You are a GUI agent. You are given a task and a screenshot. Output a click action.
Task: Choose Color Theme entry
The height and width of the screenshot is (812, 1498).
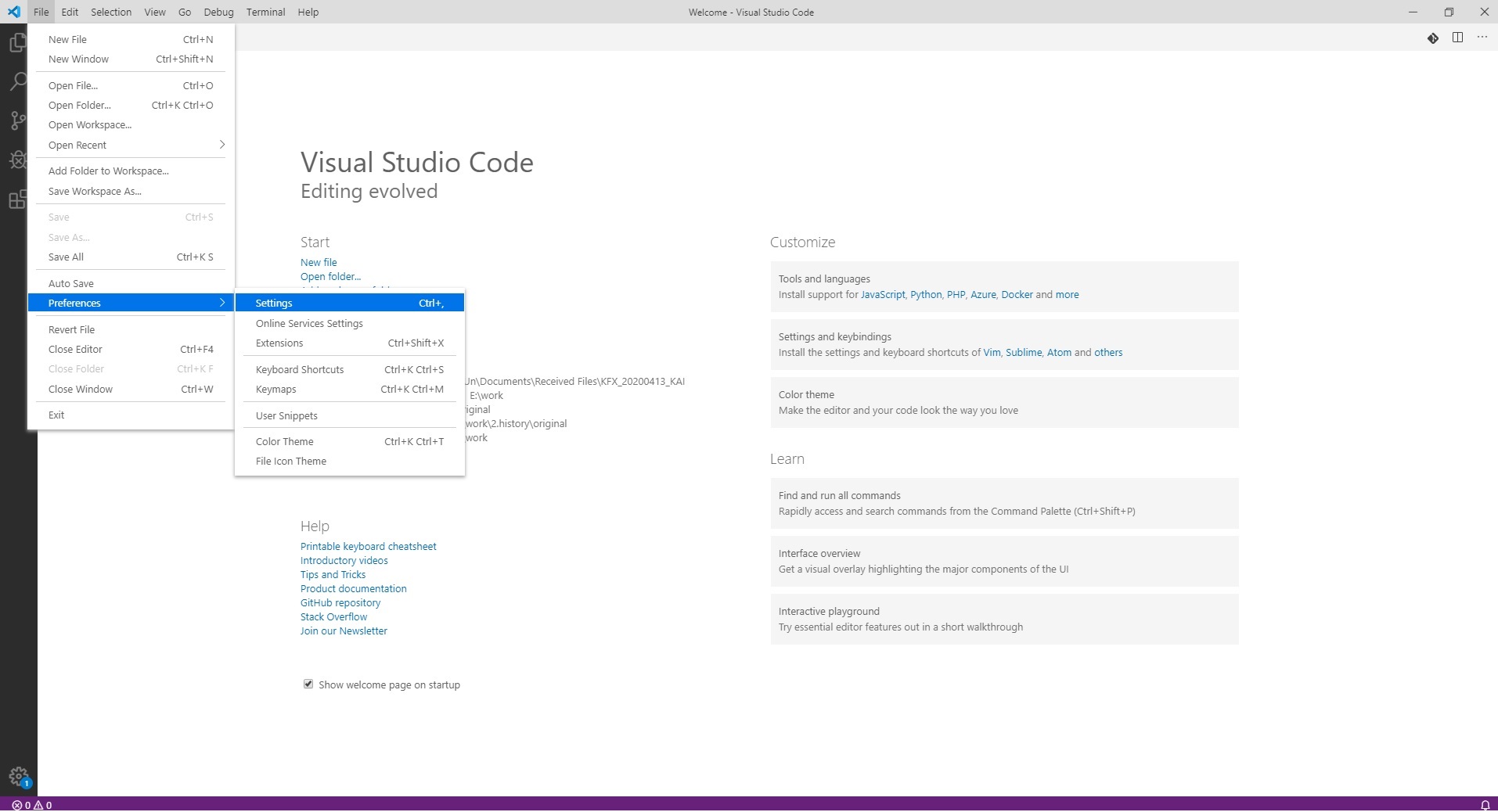coord(350,441)
